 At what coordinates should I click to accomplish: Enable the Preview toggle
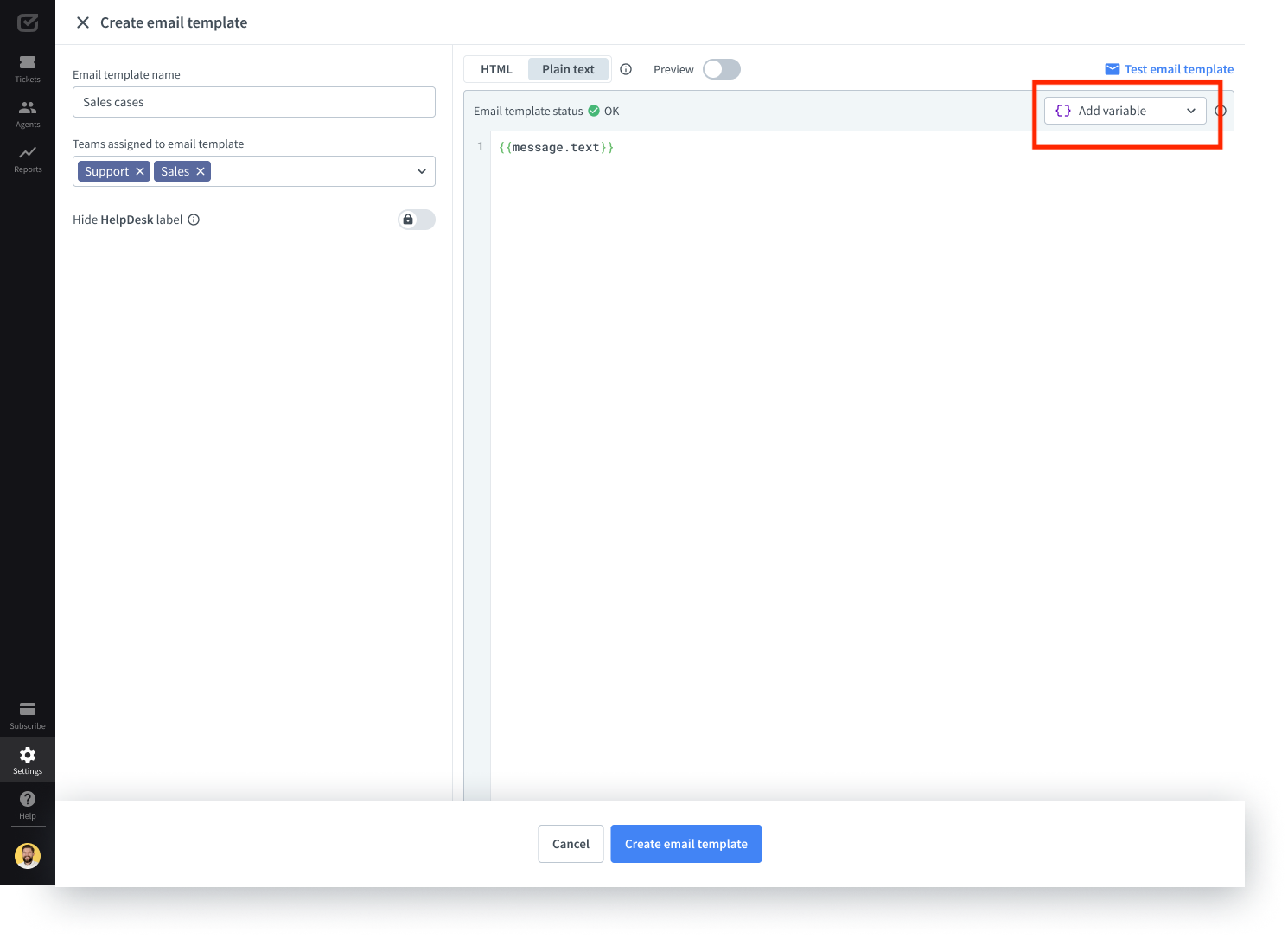coord(721,69)
